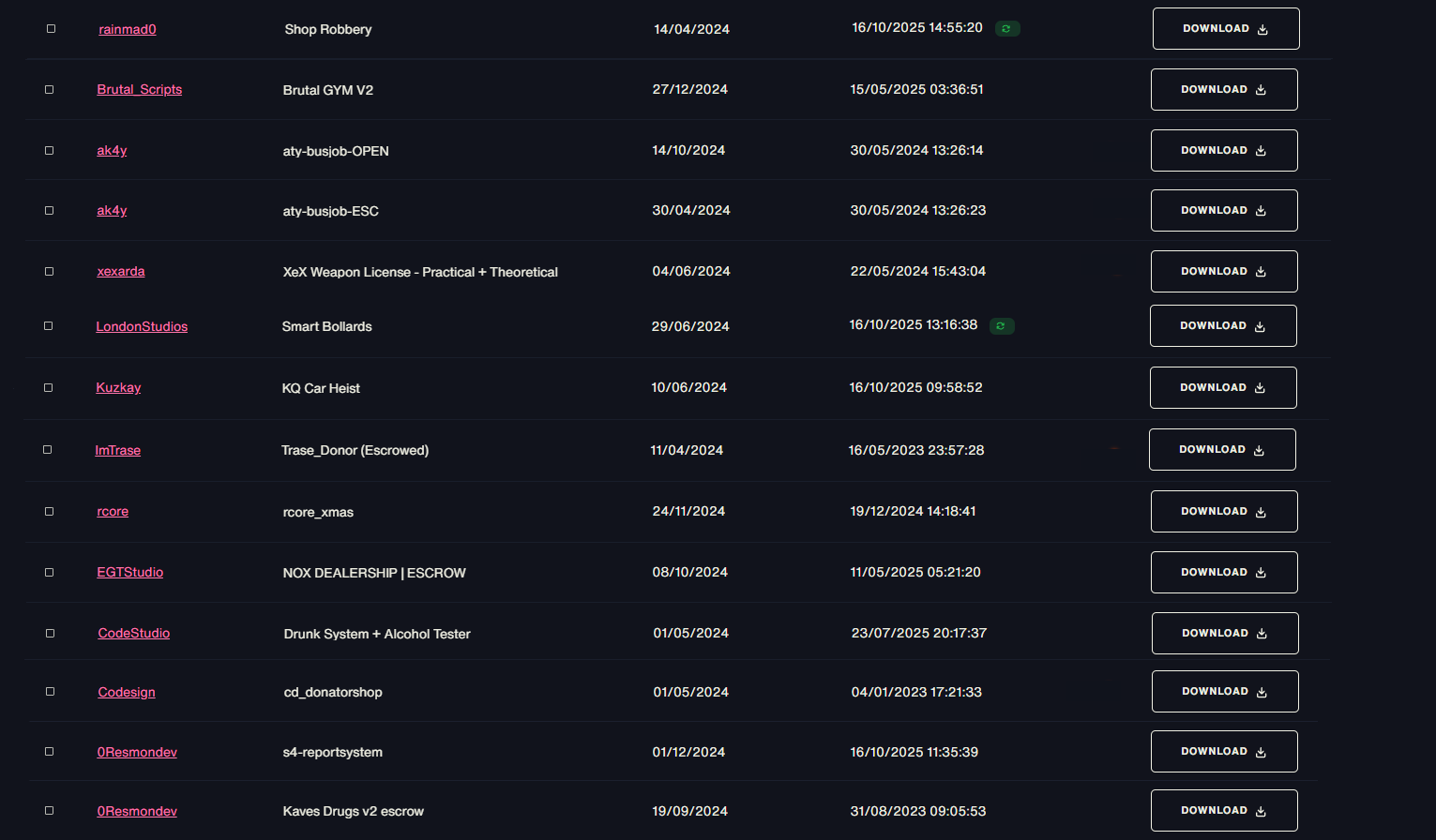Download Brutal GYM V2
Screen dimensions: 1436x840
[1224, 90]
